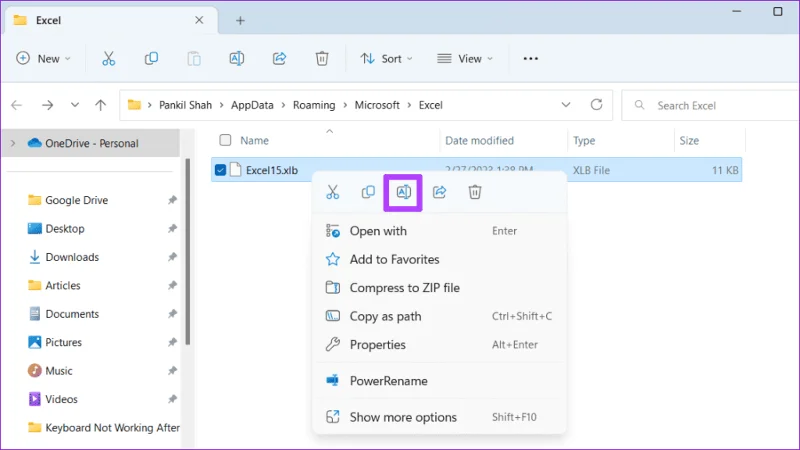This screenshot has height=450, width=800.
Task: Toggle the select-all checkbox in Name header
Action: coord(225,140)
